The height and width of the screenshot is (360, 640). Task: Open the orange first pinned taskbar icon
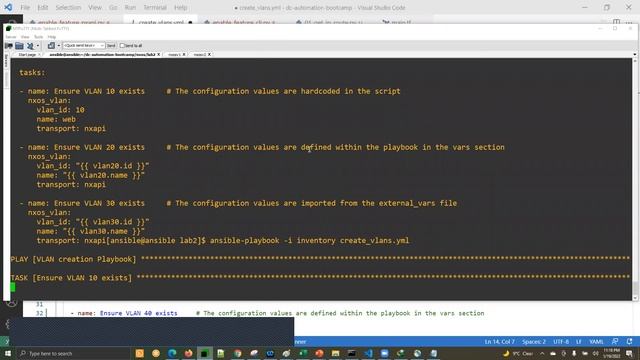[x=139, y=353]
